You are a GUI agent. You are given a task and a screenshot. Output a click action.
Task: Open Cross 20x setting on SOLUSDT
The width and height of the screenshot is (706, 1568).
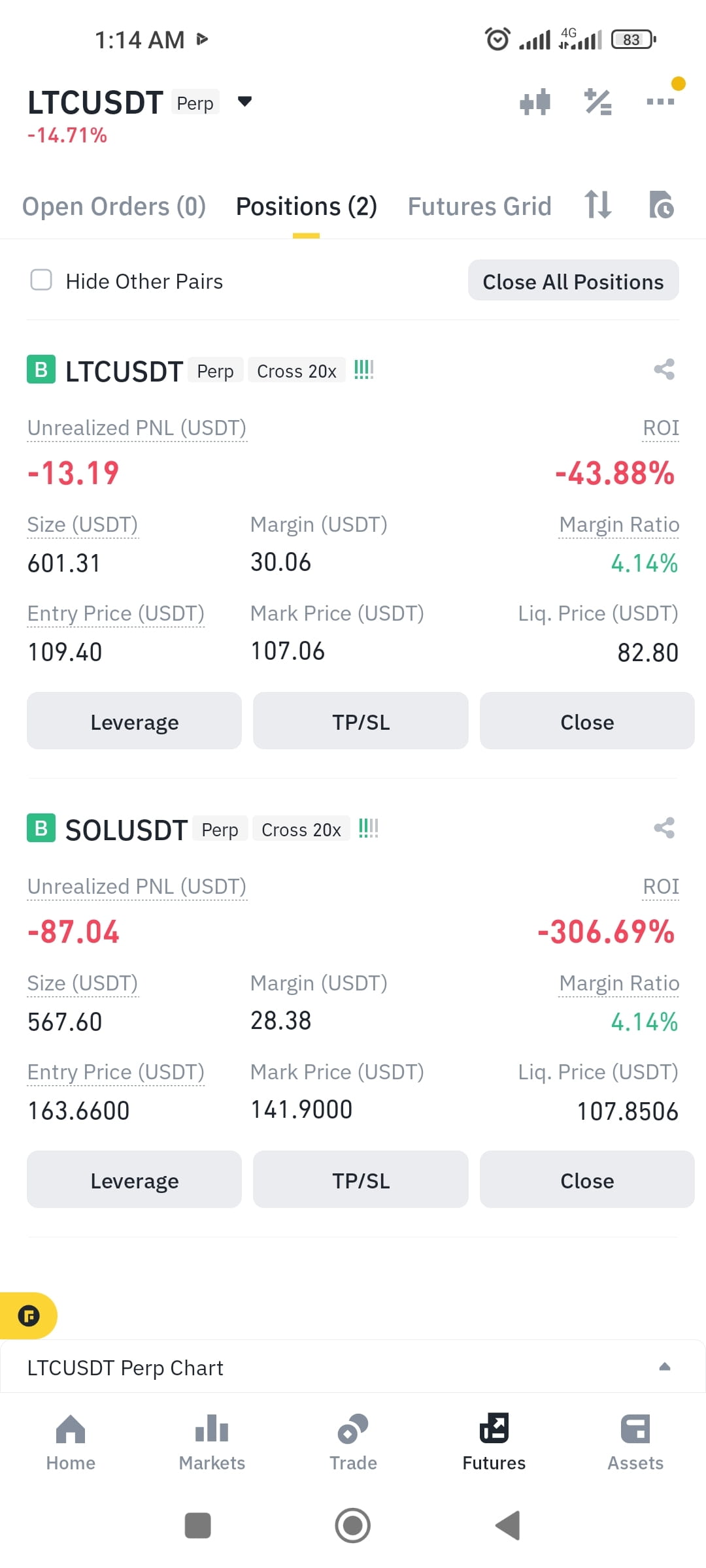[301, 830]
